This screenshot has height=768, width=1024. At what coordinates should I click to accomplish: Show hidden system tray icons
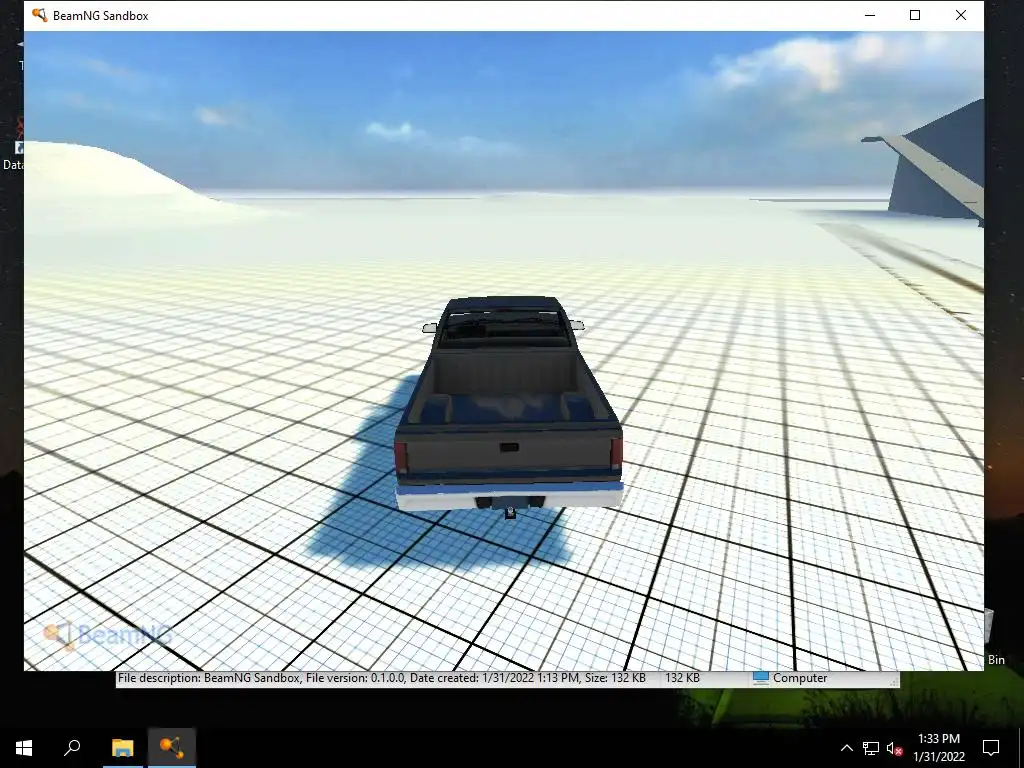coord(846,748)
